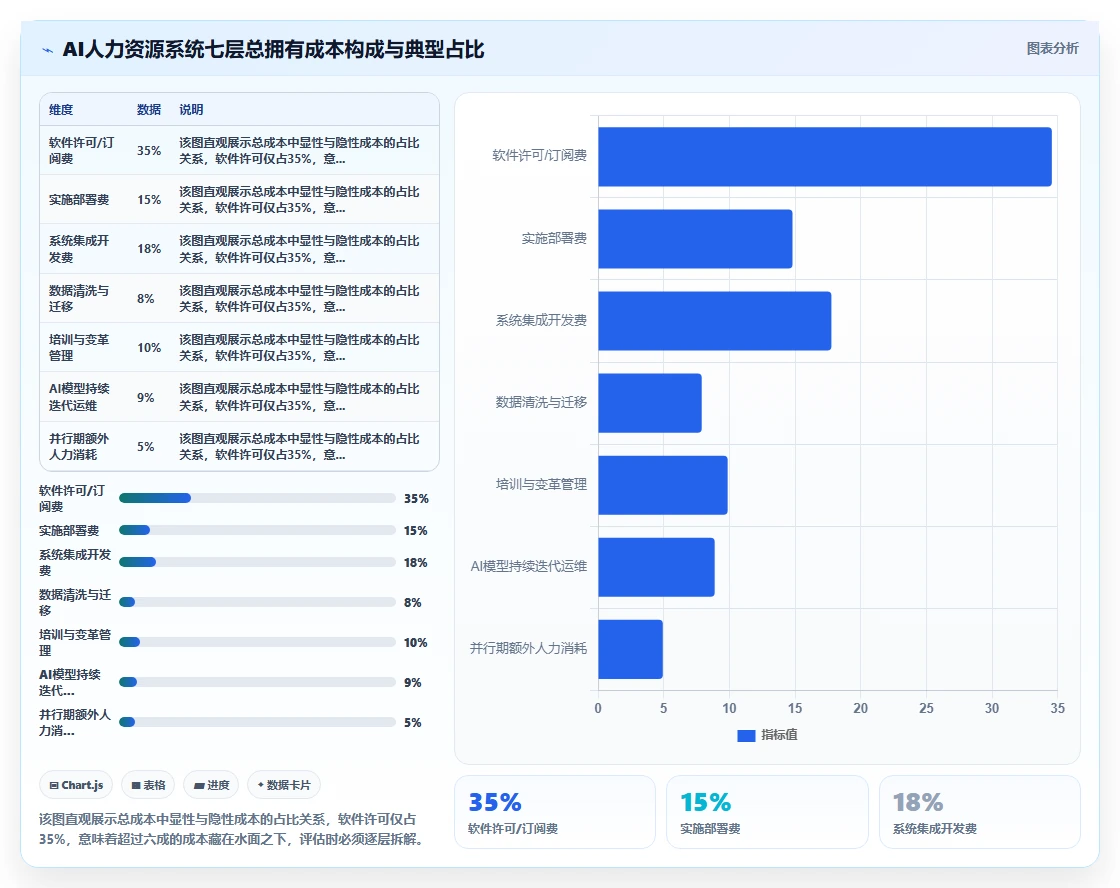Screen dimensions: 1120x888
Task: Toggle the 指标值 legend label
Action: [x=779, y=735]
